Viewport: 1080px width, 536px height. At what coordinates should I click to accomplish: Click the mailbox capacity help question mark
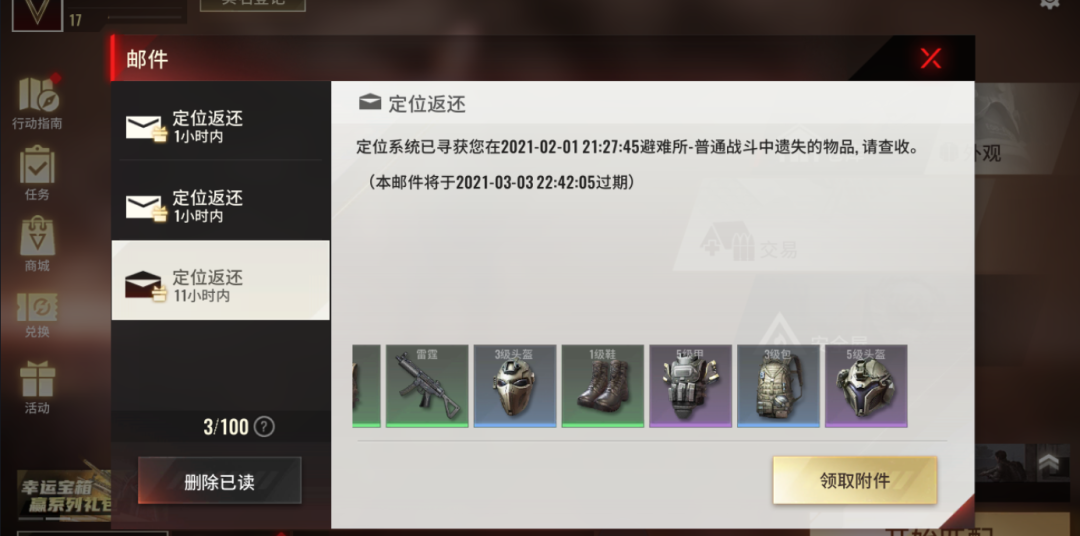[x=264, y=427]
